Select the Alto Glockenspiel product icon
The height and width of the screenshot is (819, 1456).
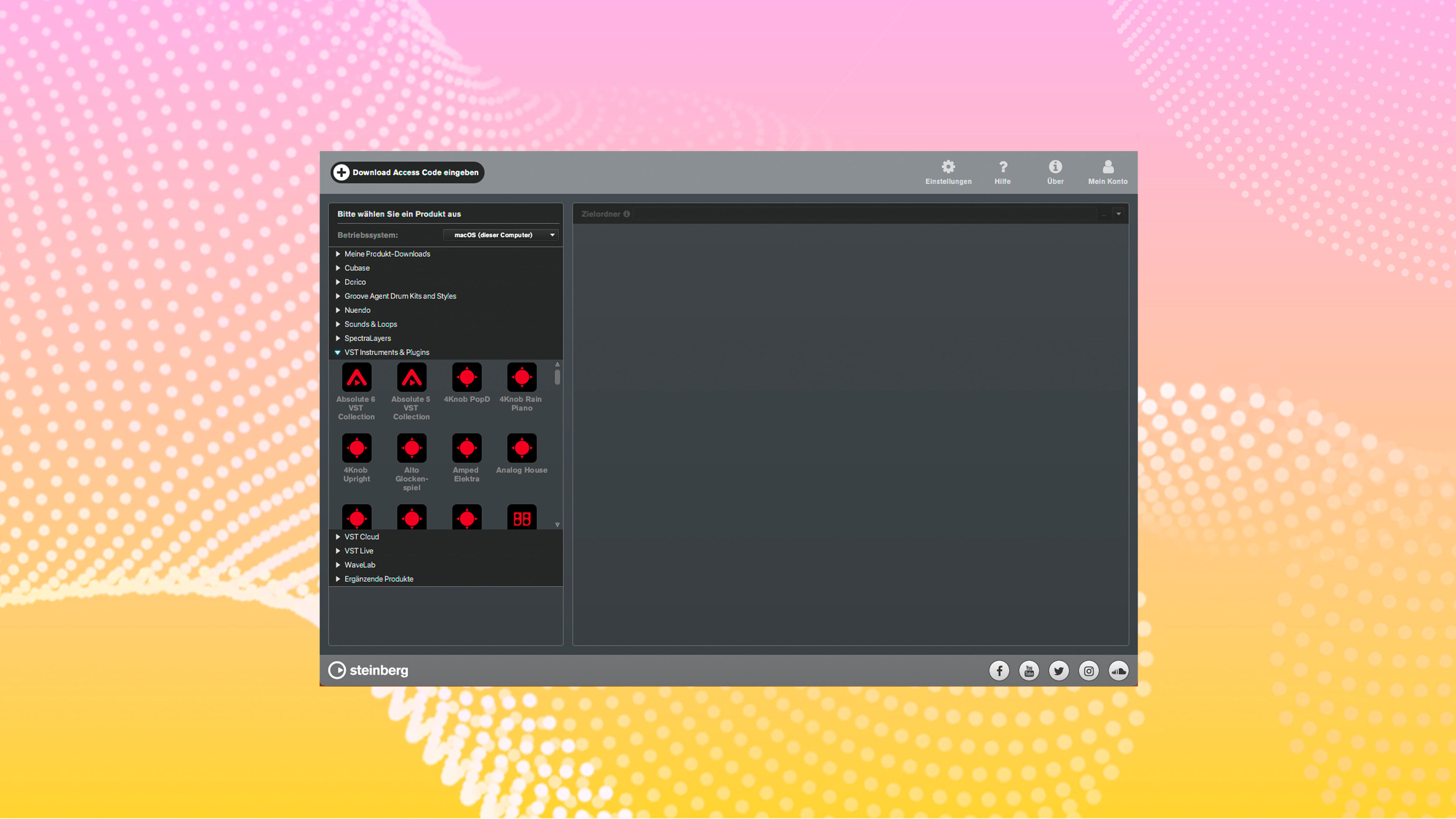(411, 448)
